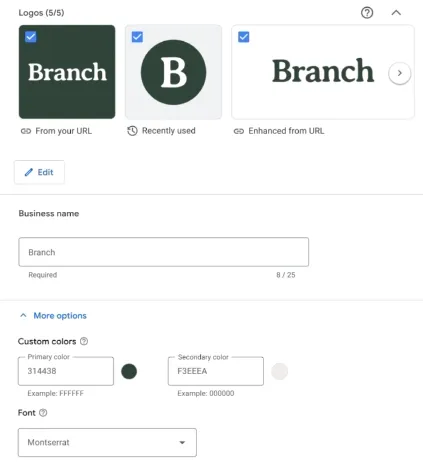Open the Custom colors help icon

click(84, 341)
